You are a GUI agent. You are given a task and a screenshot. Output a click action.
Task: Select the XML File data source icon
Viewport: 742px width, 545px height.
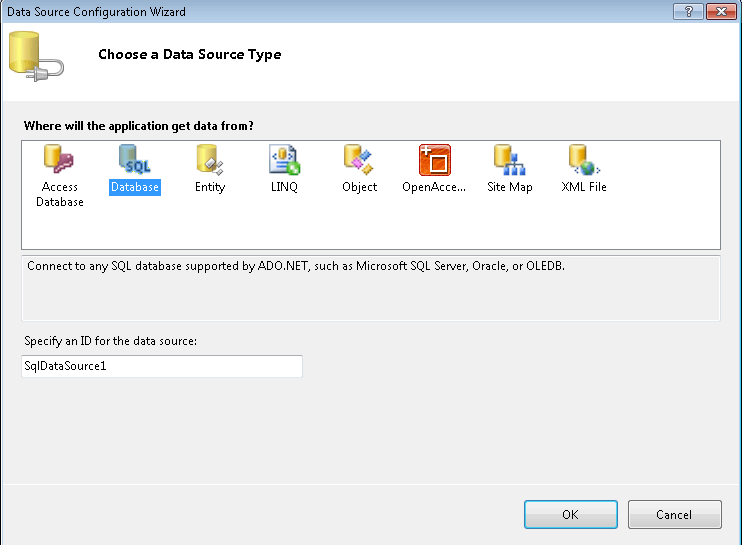point(584,159)
